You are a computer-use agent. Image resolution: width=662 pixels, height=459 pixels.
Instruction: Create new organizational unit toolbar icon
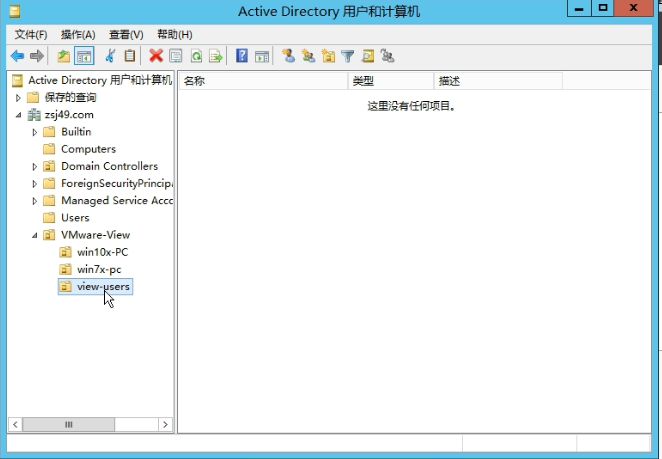[x=328, y=56]
